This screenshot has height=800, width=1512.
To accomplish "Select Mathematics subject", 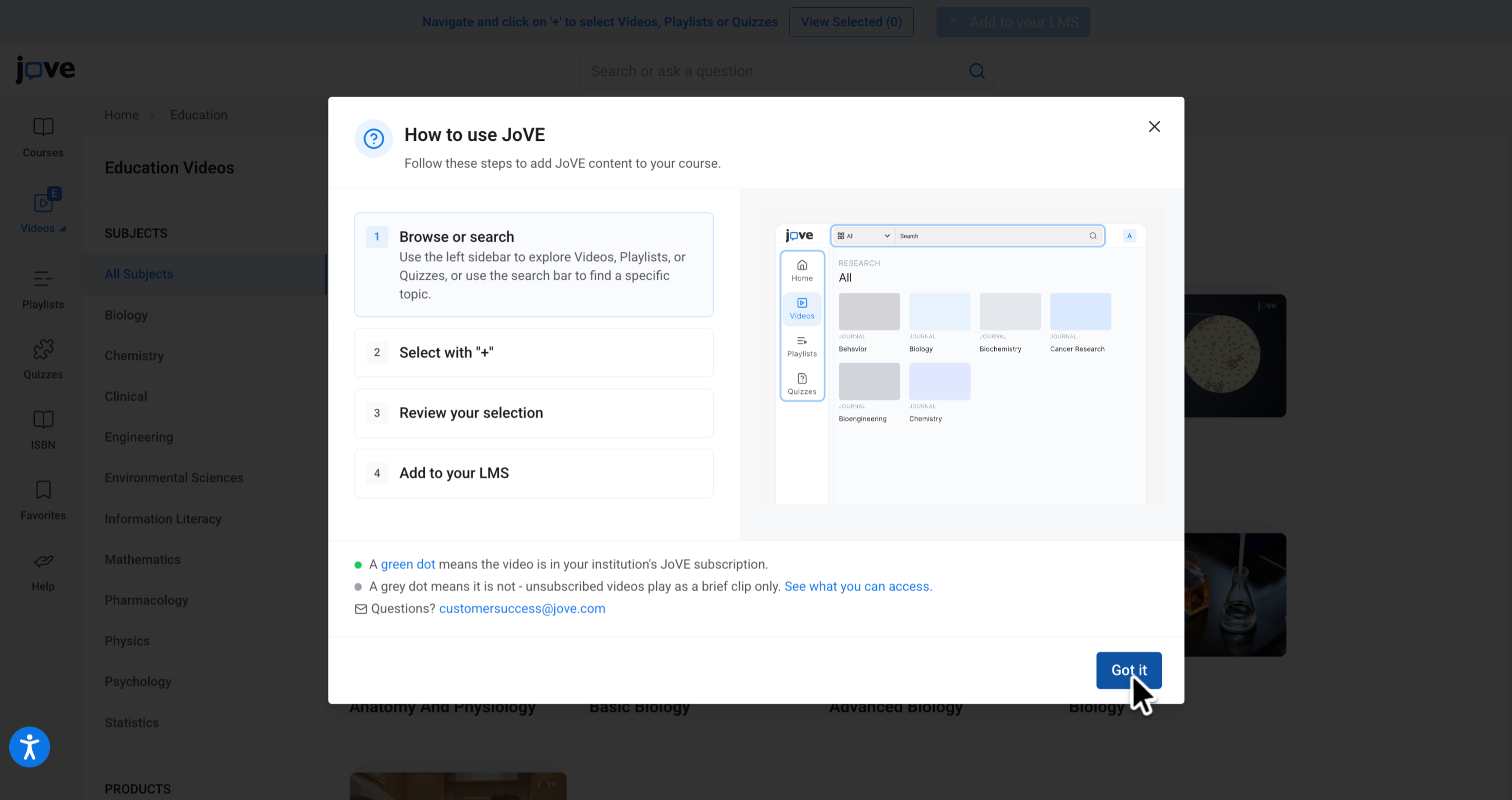I will tap(142, 559).
